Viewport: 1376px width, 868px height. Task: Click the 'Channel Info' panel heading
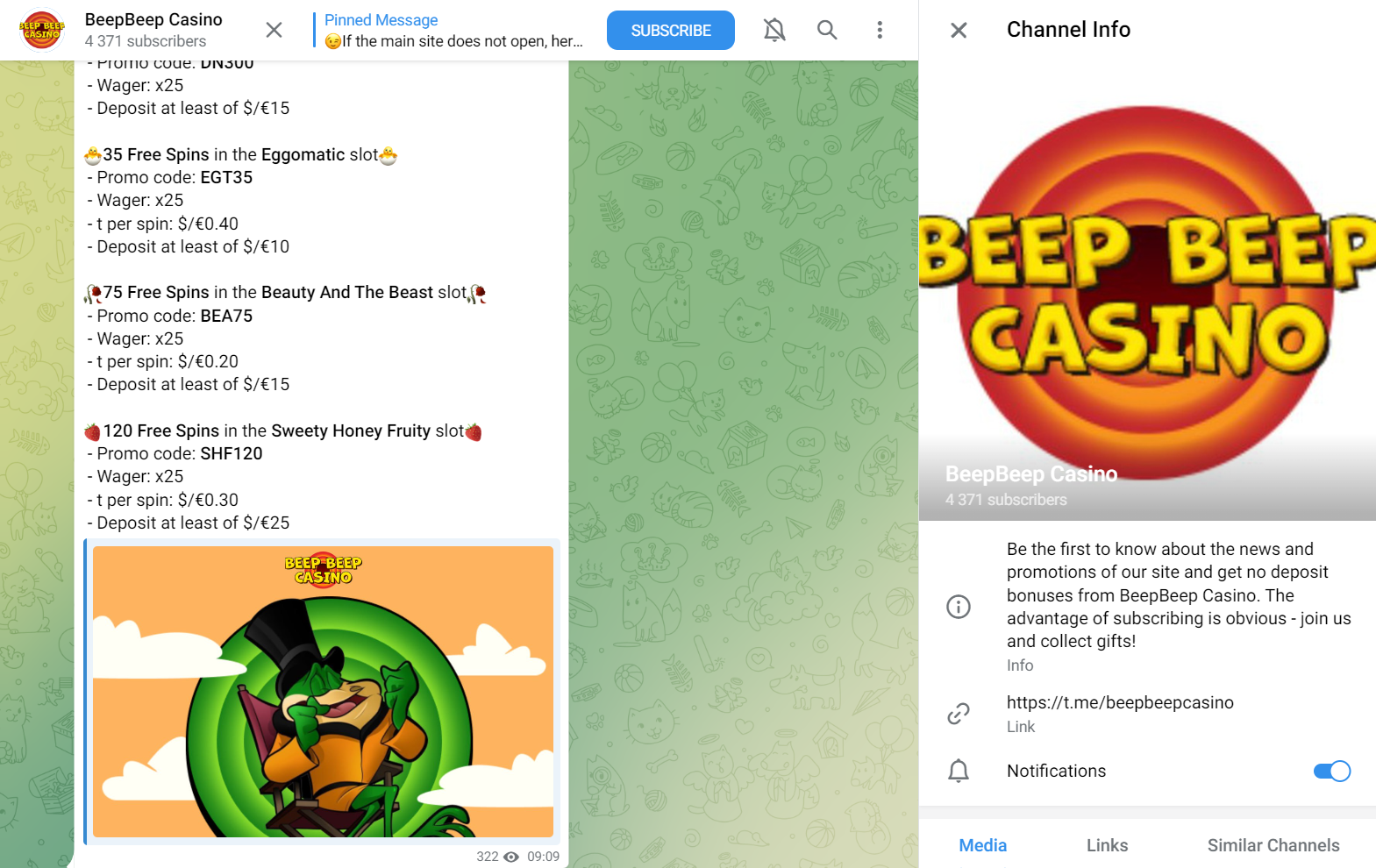point(1068,30)
